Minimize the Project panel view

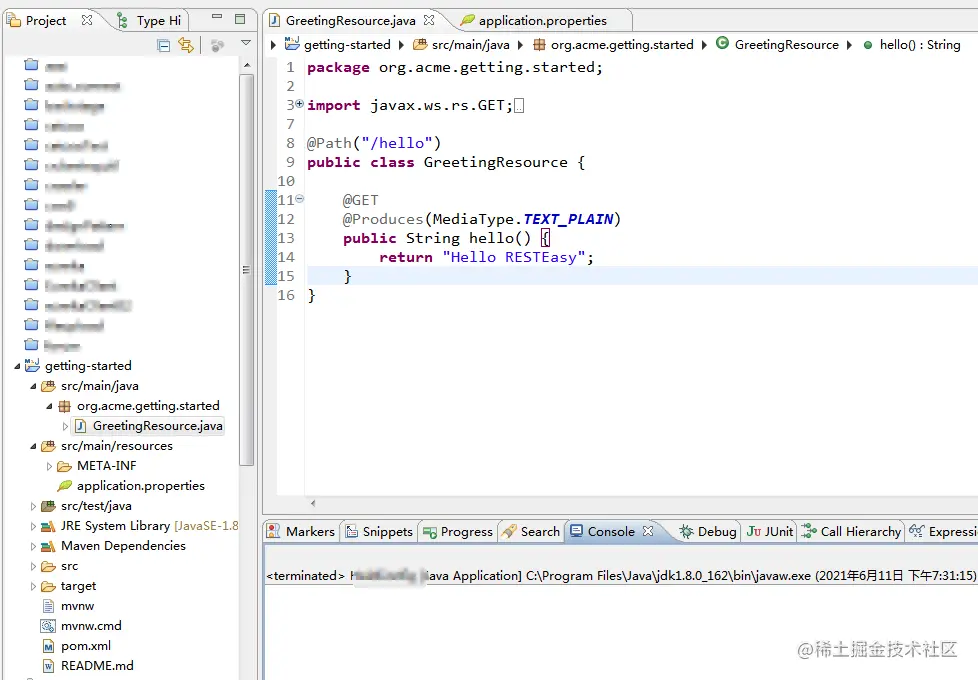pos(217,17)
